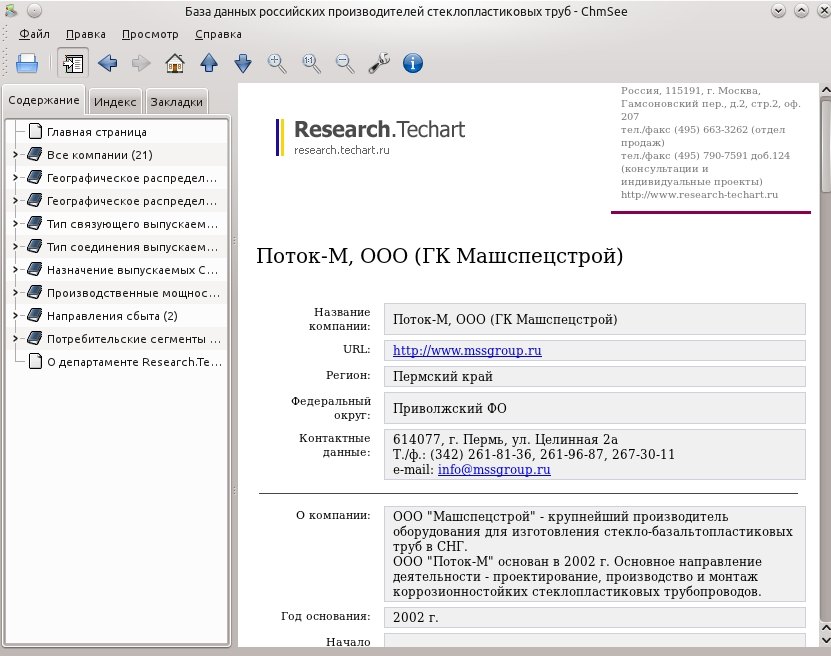The image size is (831, 656).
Task: Zoom out with magnifier minus icon
Action: tap(345, 64)
